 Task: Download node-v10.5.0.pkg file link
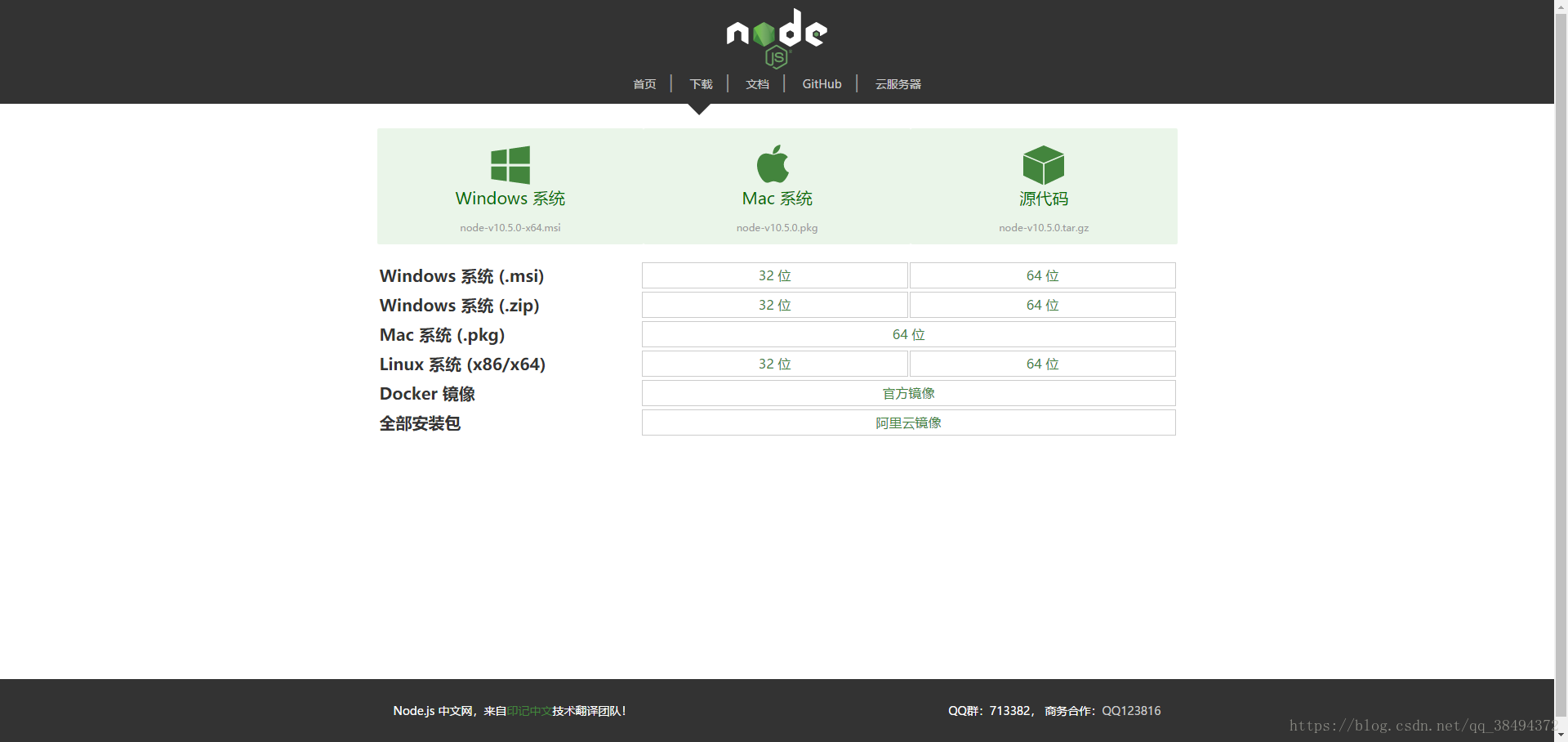point(777,228)
